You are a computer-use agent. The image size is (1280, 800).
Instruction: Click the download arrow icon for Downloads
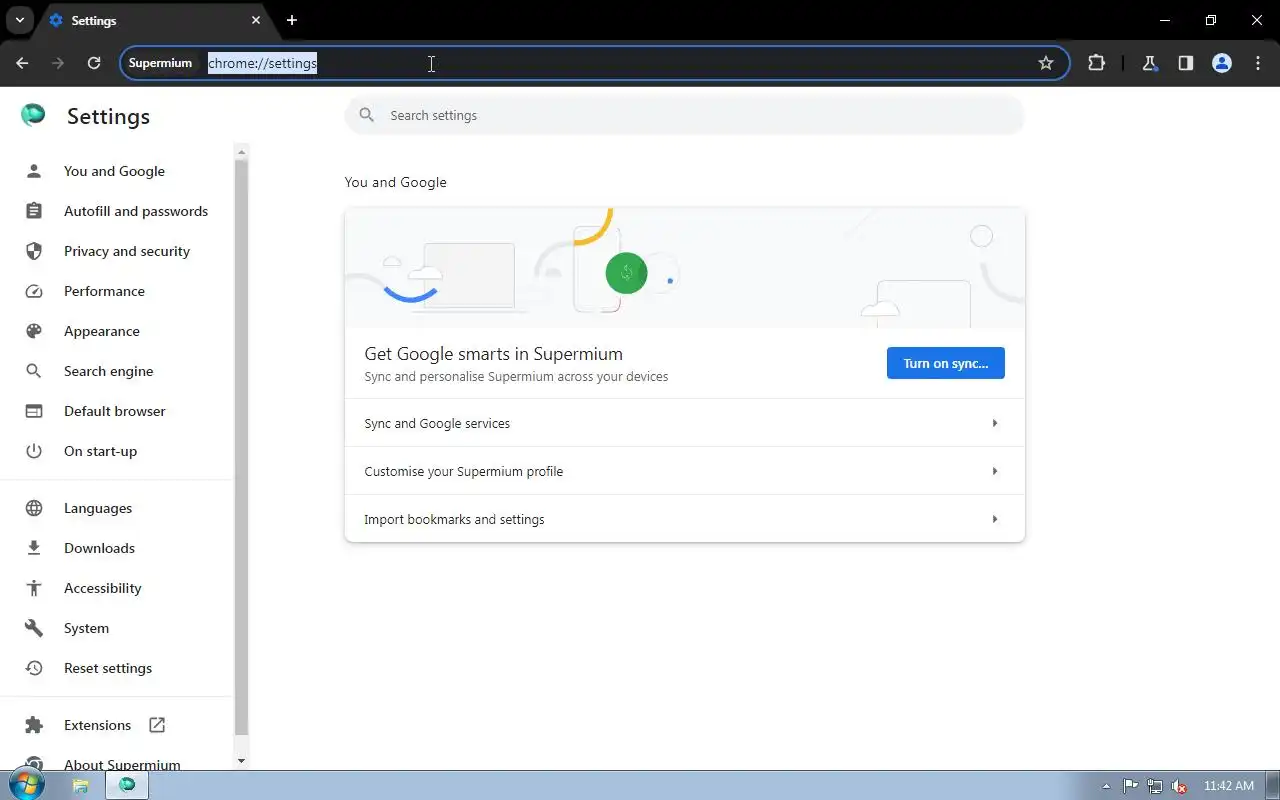pos(34,548)
